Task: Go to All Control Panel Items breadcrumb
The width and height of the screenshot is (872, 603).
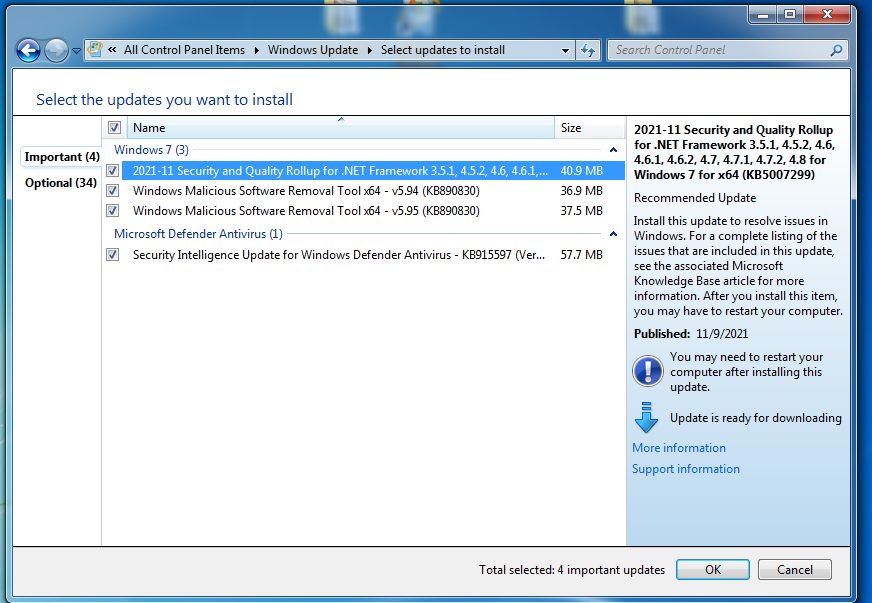Action: pos(184,50)
